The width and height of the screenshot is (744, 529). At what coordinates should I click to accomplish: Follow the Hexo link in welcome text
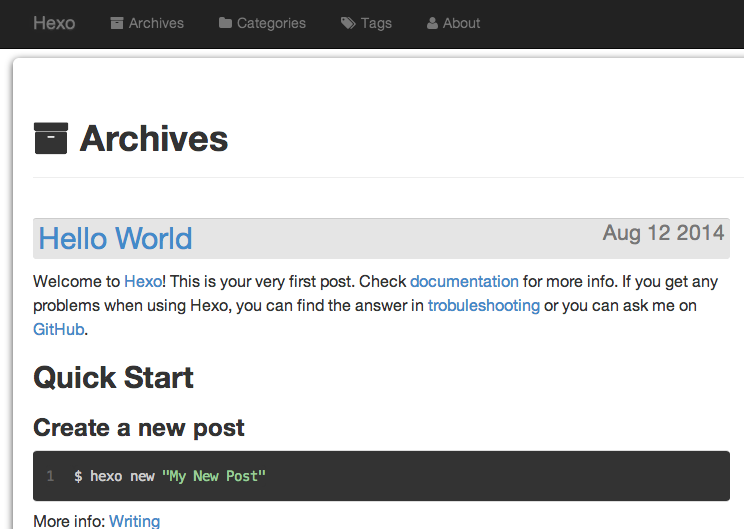pyautogui.click(x=143, y=281)
